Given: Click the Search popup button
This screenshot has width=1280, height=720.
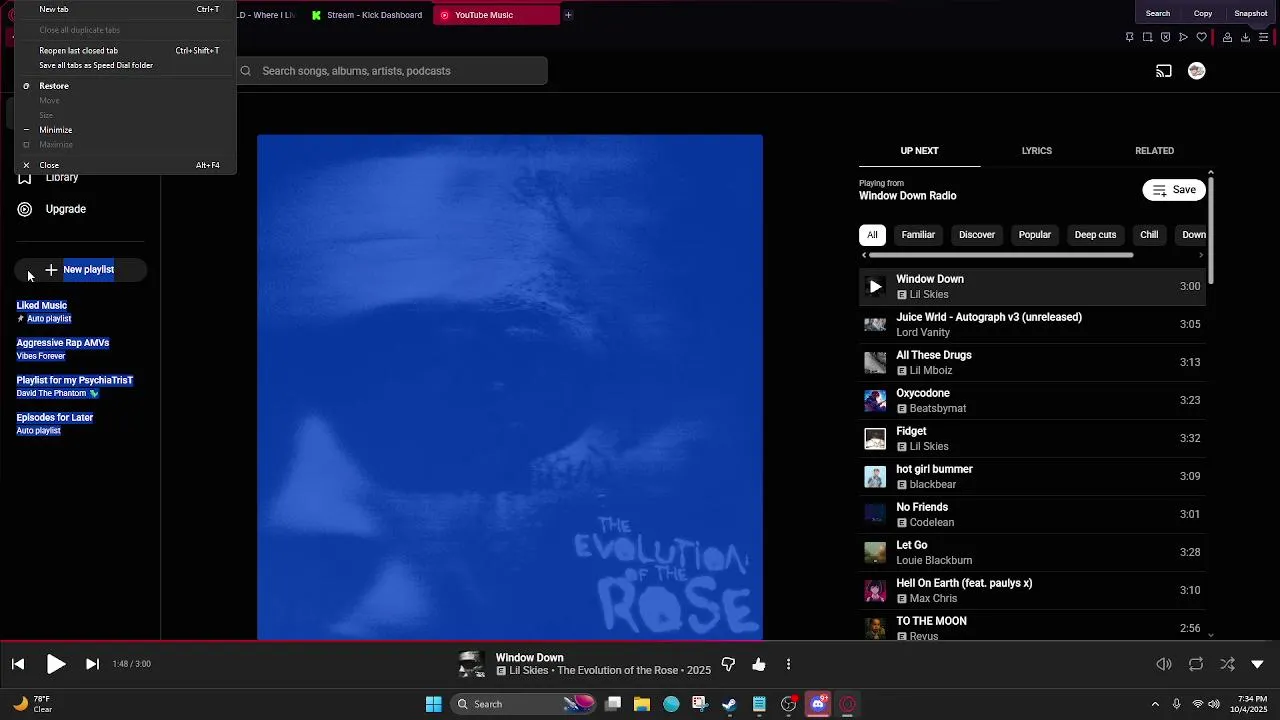Looking at the screenshot, I should coord(1158,13).
